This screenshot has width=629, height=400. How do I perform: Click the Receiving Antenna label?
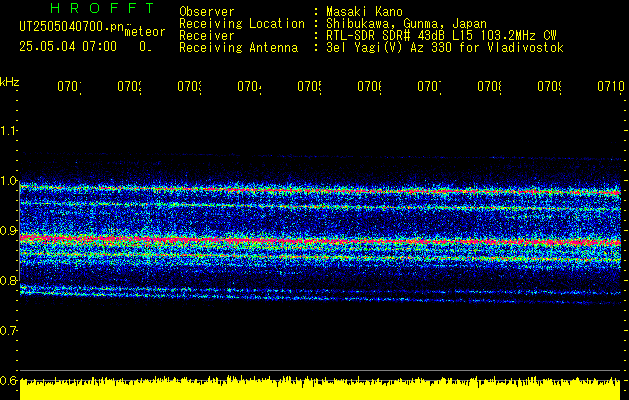(x=239, y=48)
